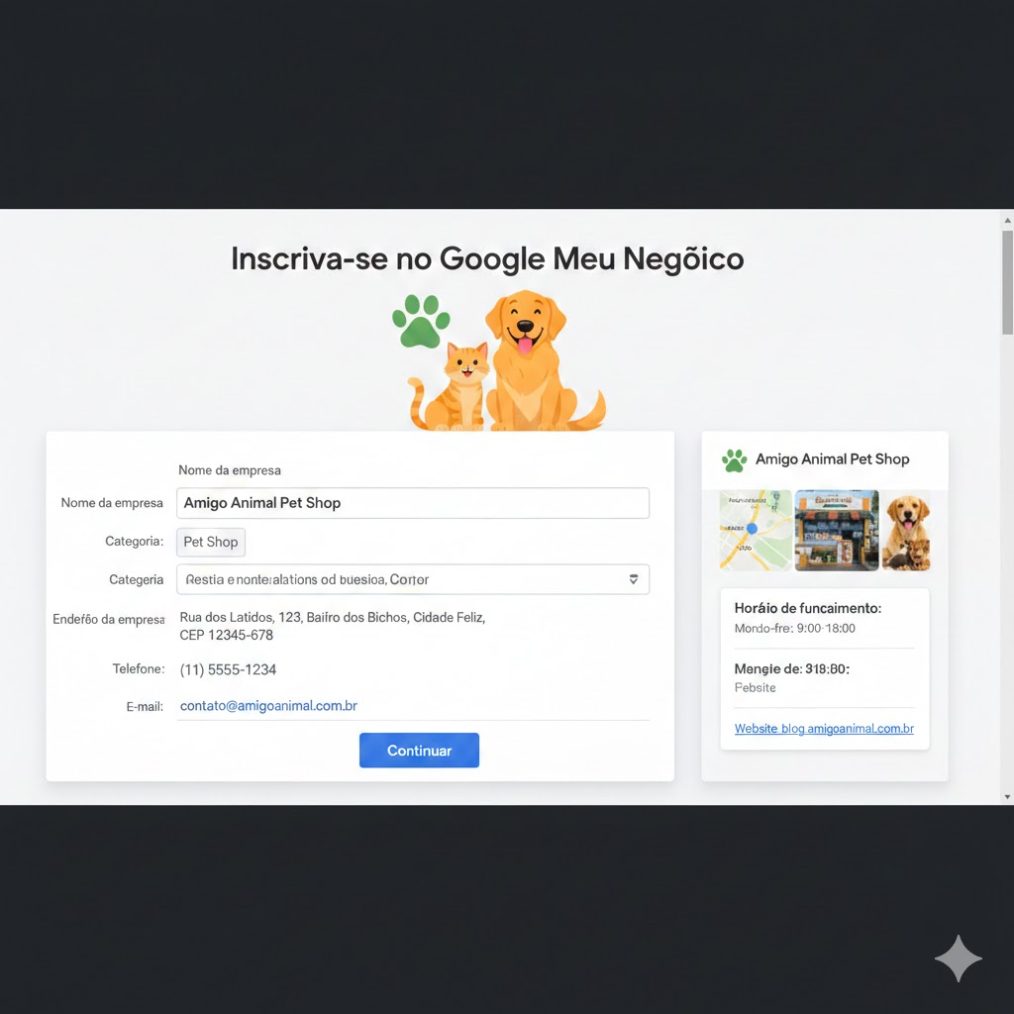
Task: Open the storefront photo thumbnail
Action: click(x=836, y=530)
